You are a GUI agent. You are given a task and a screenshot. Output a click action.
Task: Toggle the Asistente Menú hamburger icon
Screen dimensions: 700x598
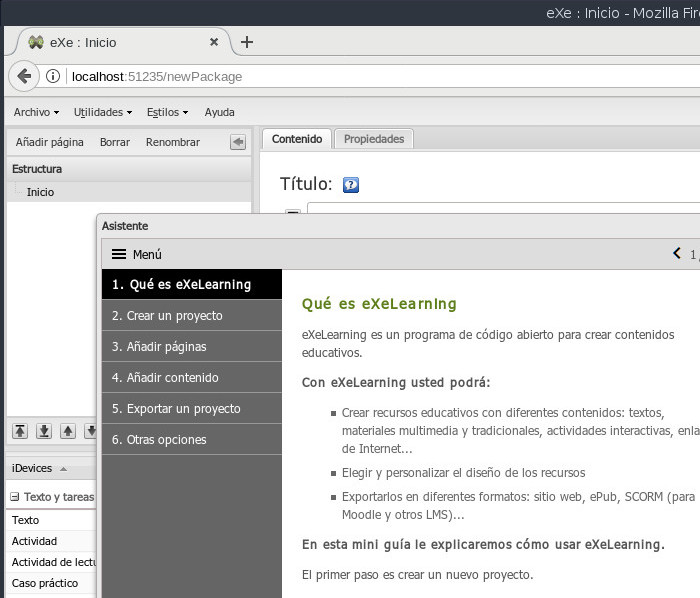coord(119,254)
